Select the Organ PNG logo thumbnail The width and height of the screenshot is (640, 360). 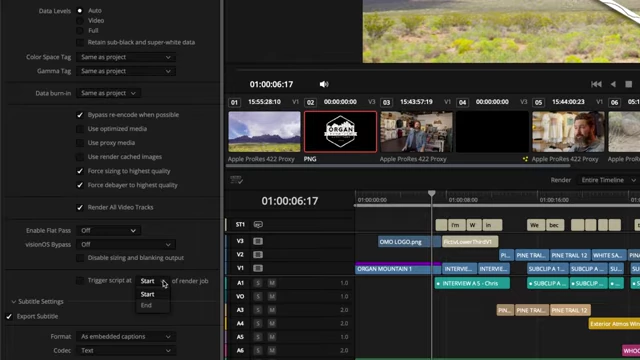[x=340, y=131]
